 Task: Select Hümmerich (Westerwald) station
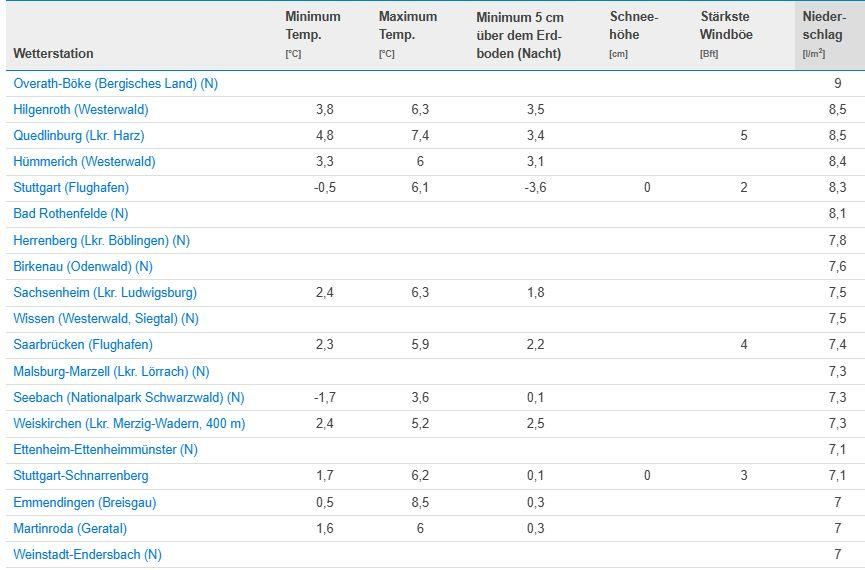click(x=84, y=162)
